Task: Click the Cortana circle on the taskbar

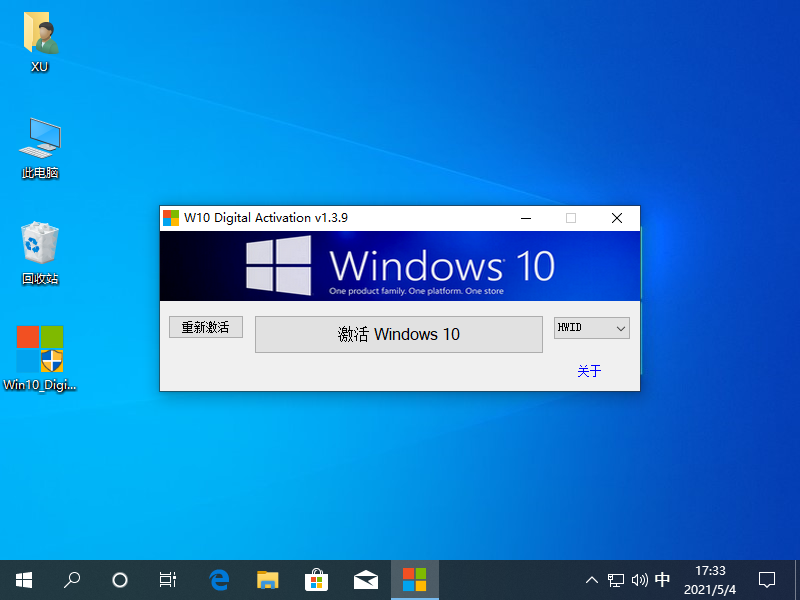Action: point(119,580)
